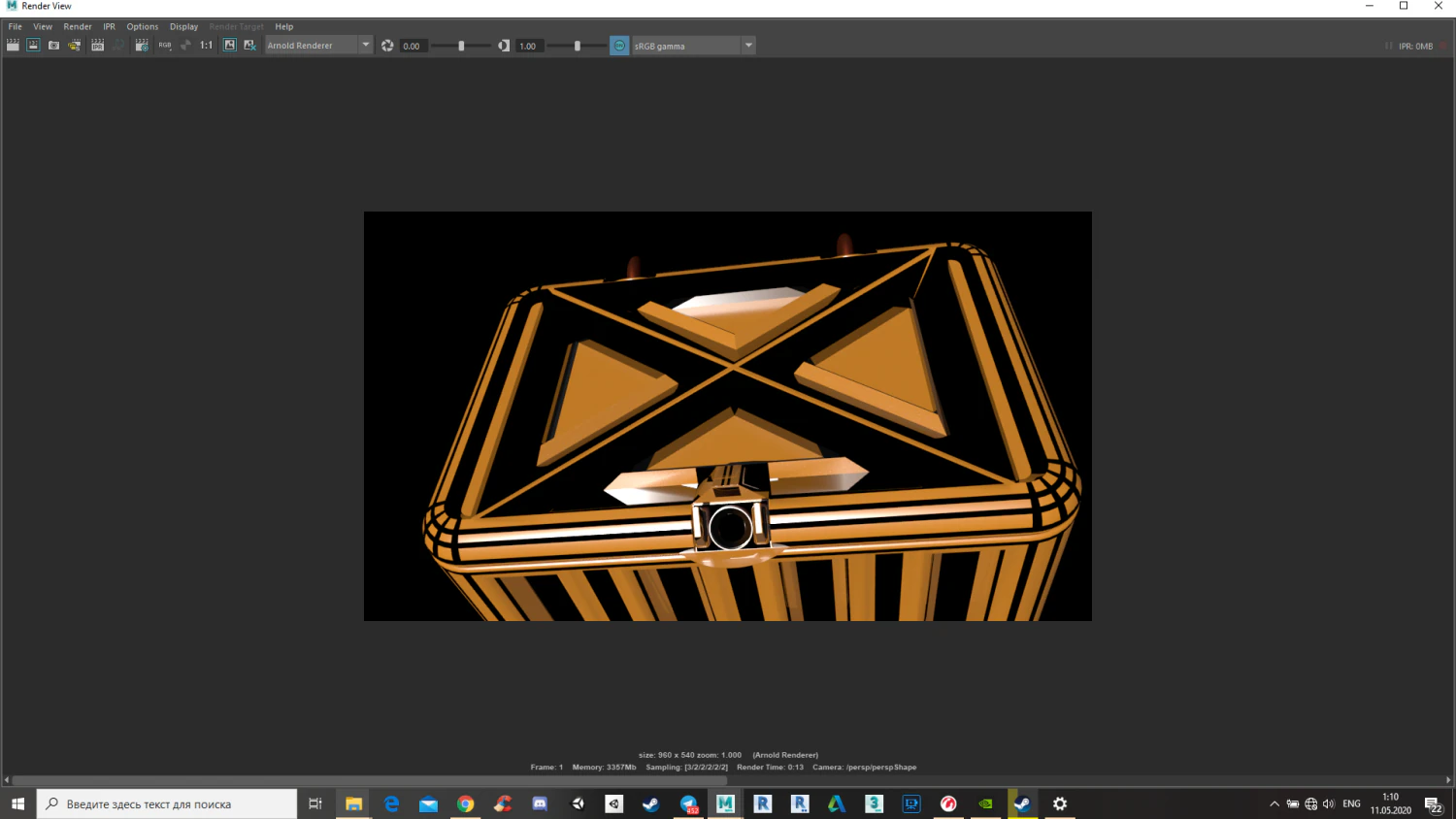Open the sRGB gamma dropdown

pos(693,46)
